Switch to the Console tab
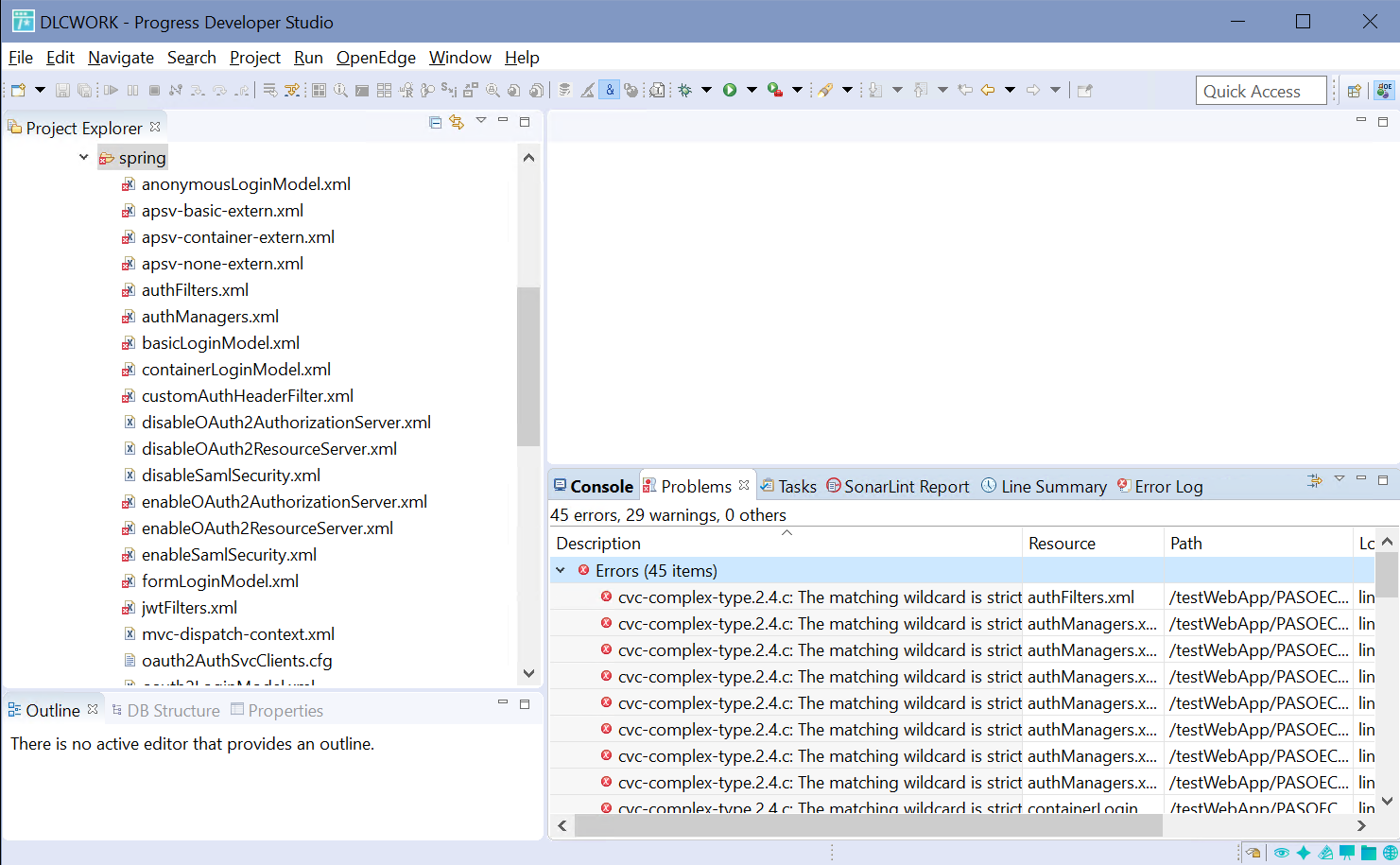The image size is (1400, 865). [594, 486]
